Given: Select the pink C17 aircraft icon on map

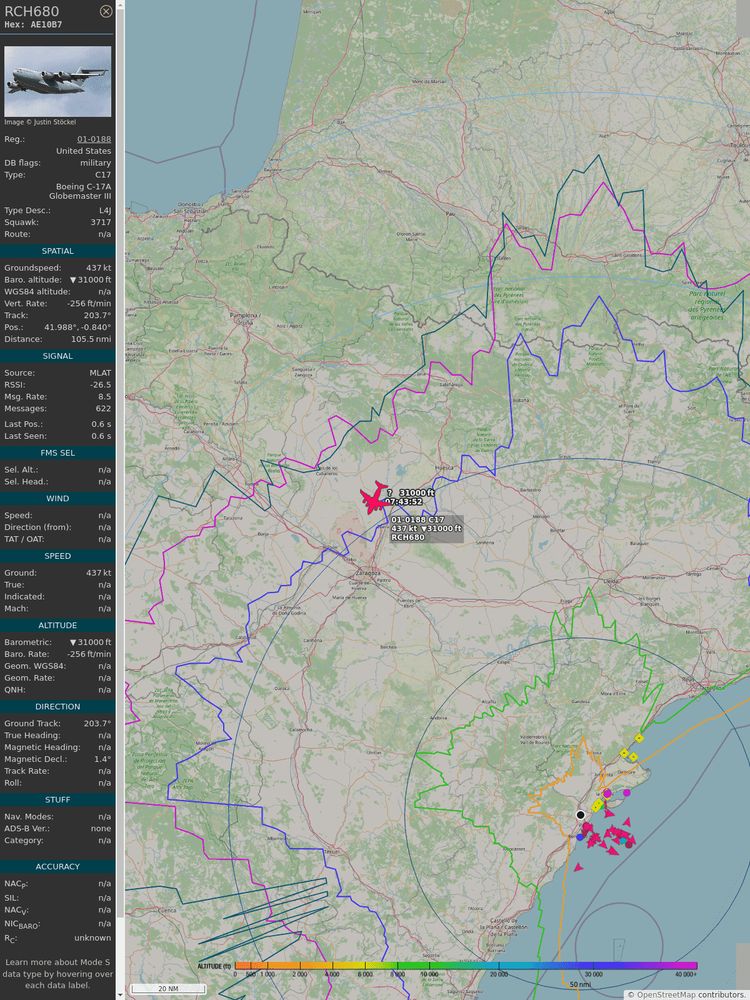Looking at the screenshot, I should tap(374, 498).
